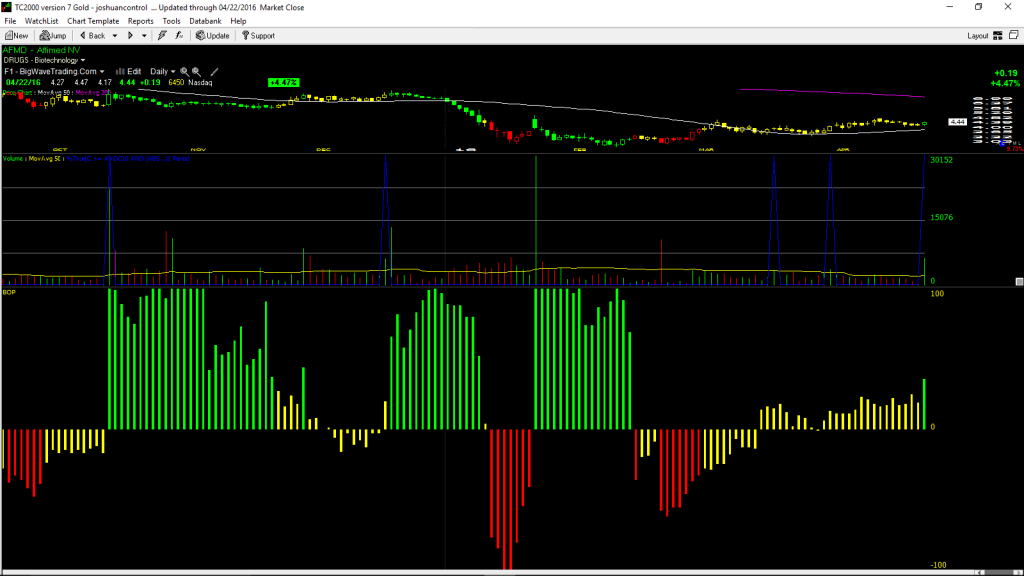The height and width of the screenshot is (576, 1024).
Task: Open the WatchList menu
Action: 41,21
